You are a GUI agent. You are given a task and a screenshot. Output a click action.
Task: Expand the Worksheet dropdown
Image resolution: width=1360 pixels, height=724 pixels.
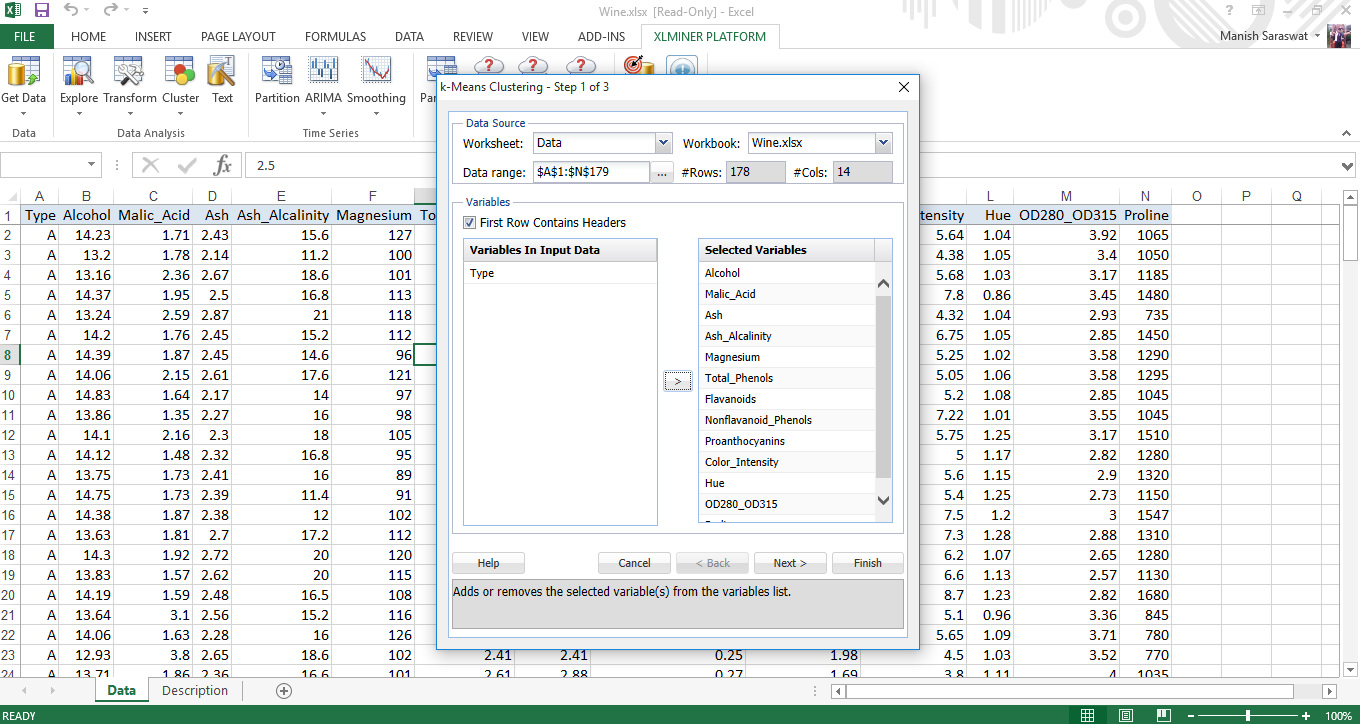663,144
